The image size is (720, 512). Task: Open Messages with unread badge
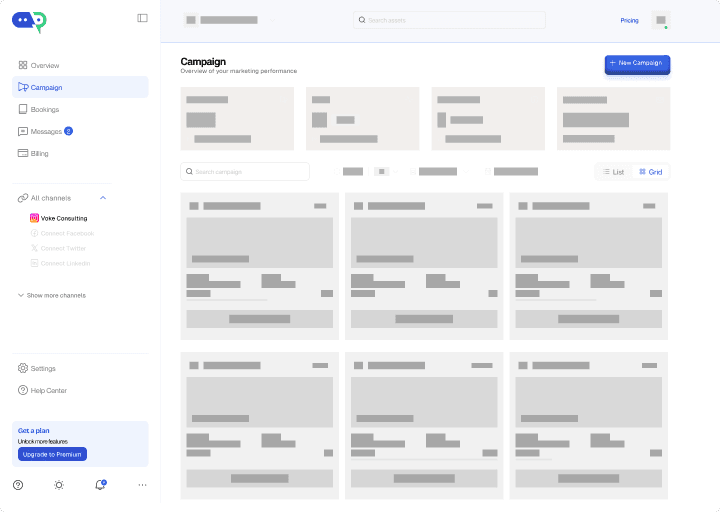(x=80, y=131)
